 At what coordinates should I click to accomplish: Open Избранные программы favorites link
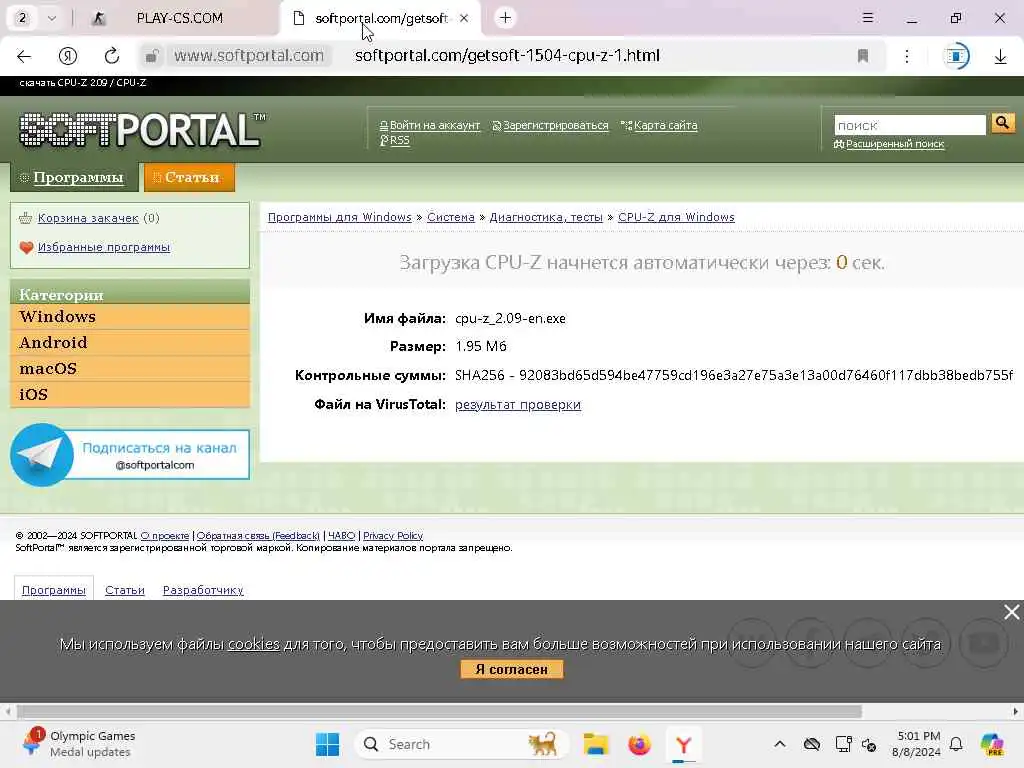point(103,247)
